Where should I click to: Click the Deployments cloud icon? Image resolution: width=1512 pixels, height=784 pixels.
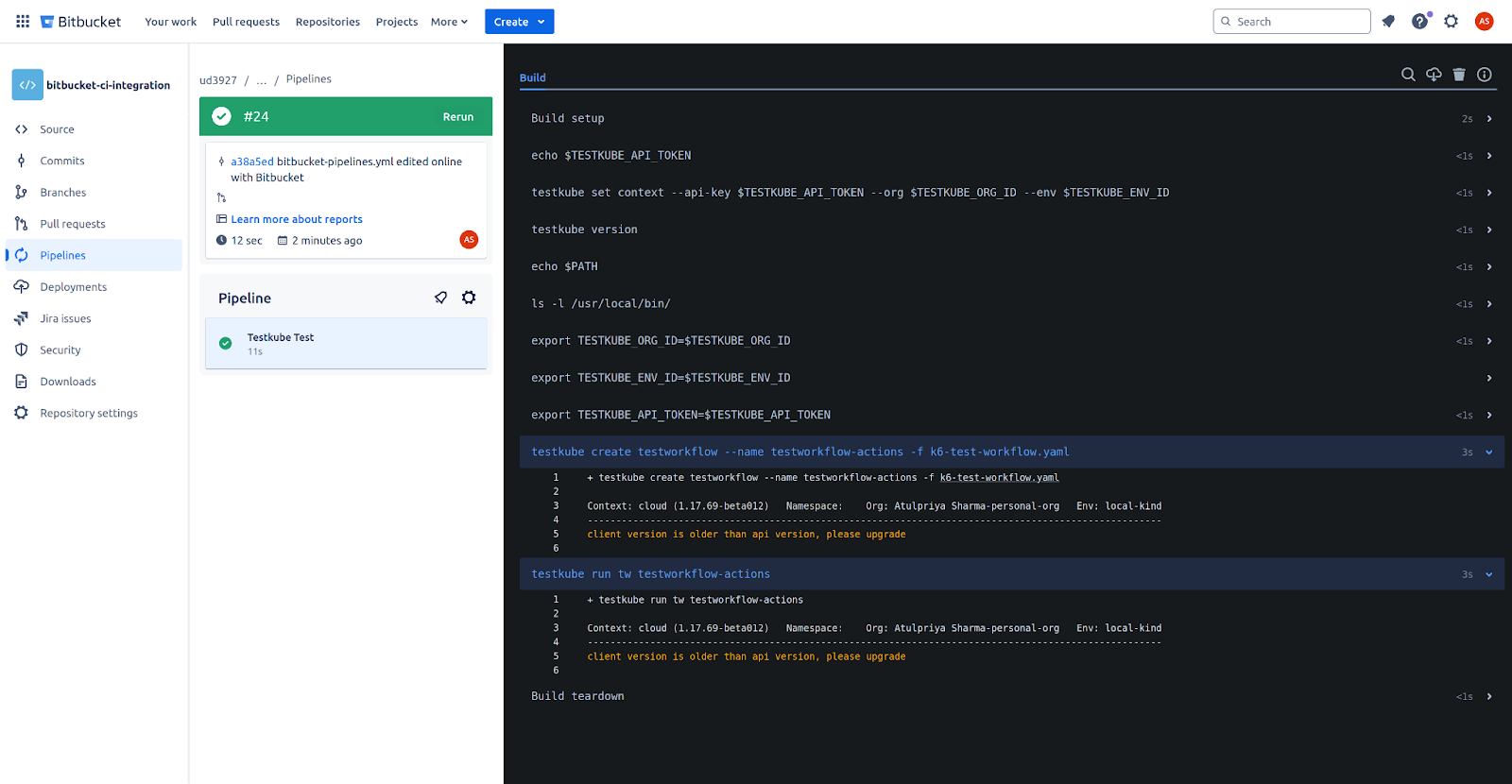[x=22, y=286]
